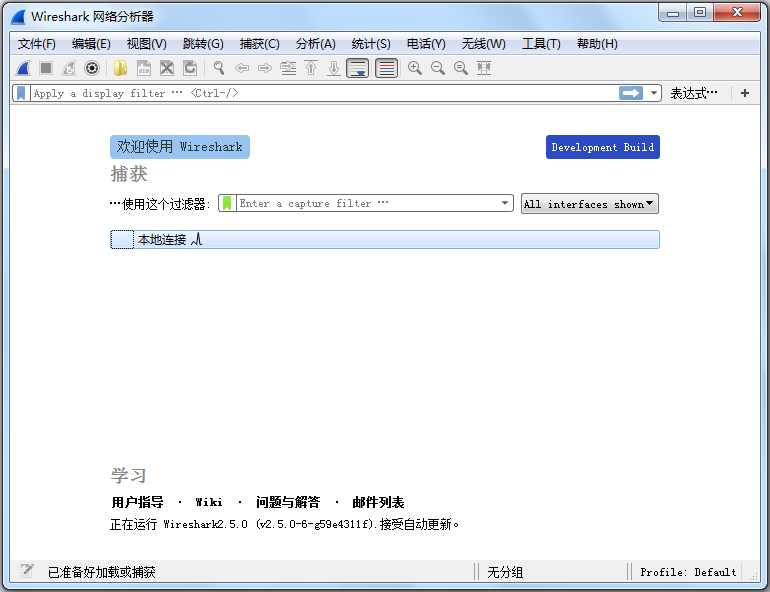This screenshot has width=770, height=592.
Task: Open the 统计(S) menu
Action: [x=371, y=44]
